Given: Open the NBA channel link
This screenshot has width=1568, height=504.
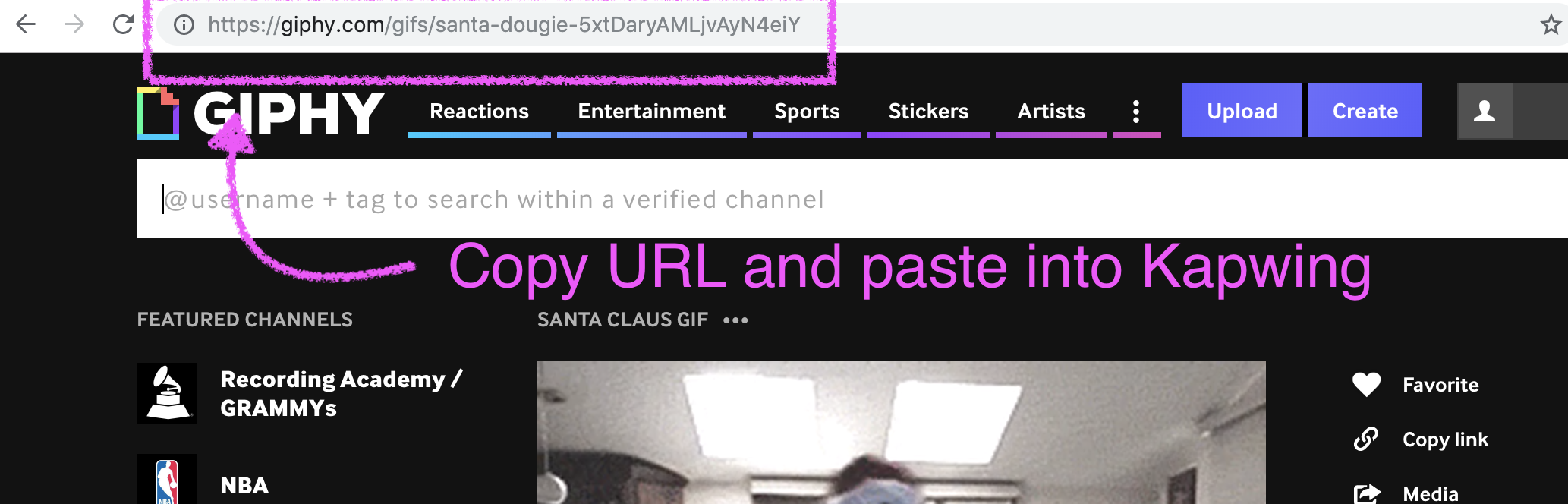Looking at the screenshot, I should 244,486.
